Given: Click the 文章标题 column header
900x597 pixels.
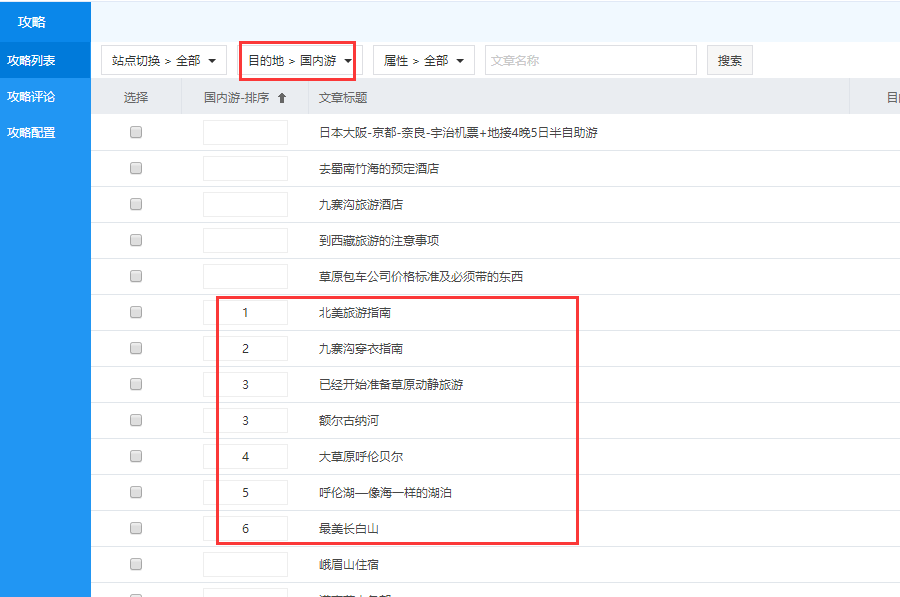Looking at the screenshot, I should click(x=343, y=98).
